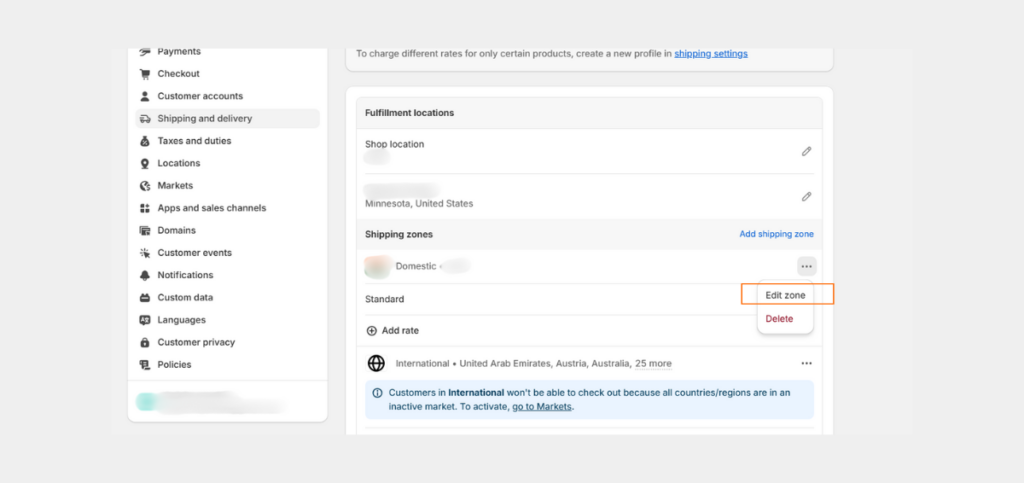Expand the '25 more' countries list
The height and width of the screenshot is (483, 1024).
(653, 364)
